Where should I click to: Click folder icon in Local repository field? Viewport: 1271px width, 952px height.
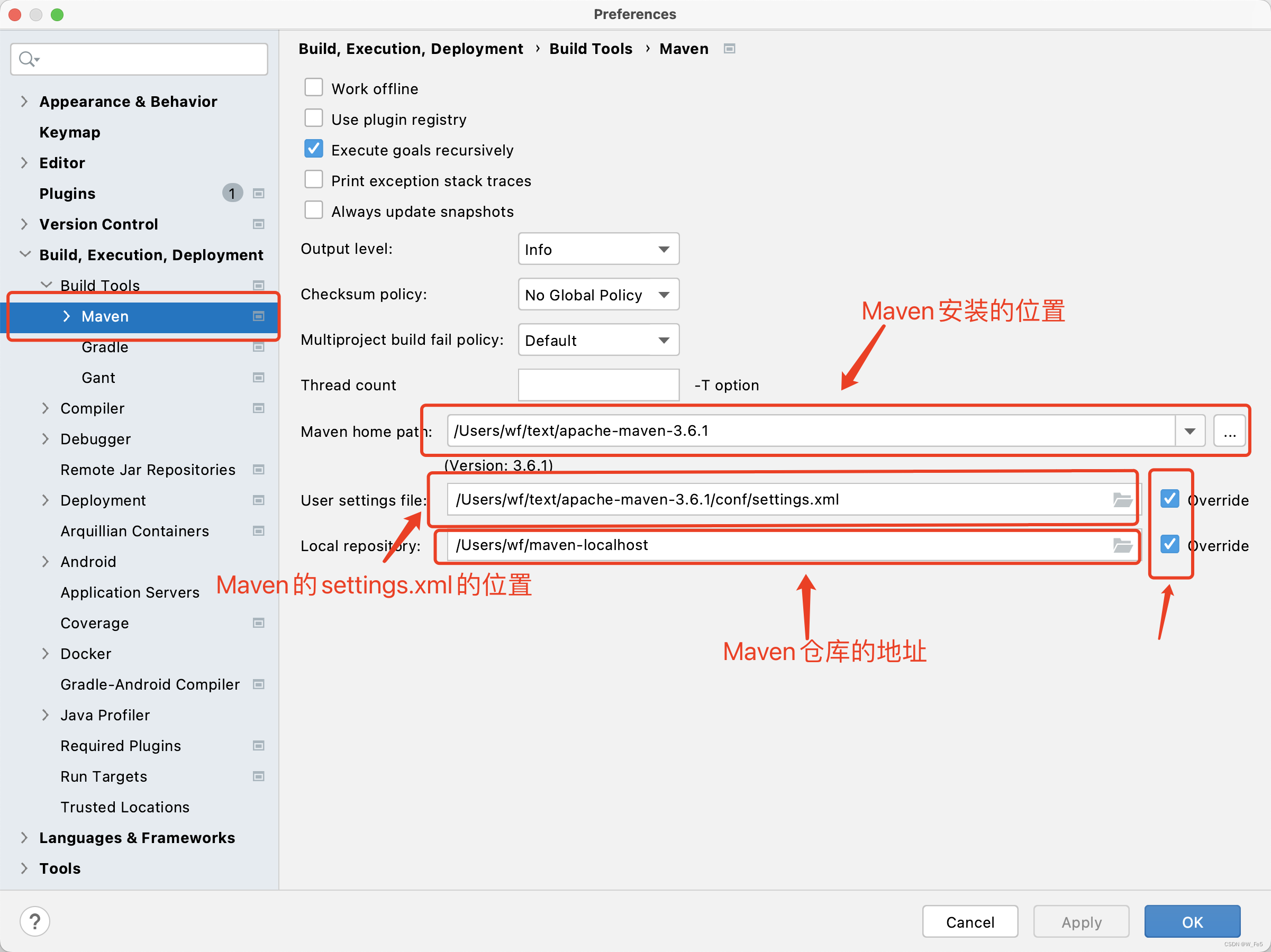(x=1122, y=545)
